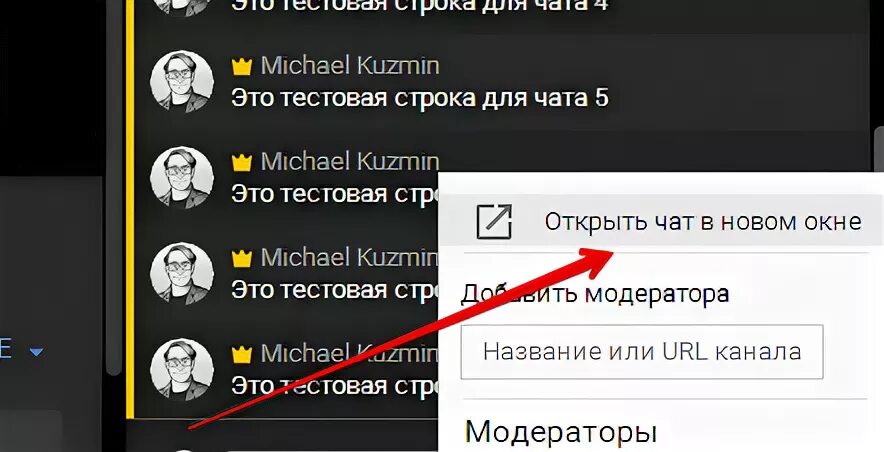Click the "Модераторы" section heading
Image resolution: width=884 pixels, height=452 pixels.
point(561,433)
